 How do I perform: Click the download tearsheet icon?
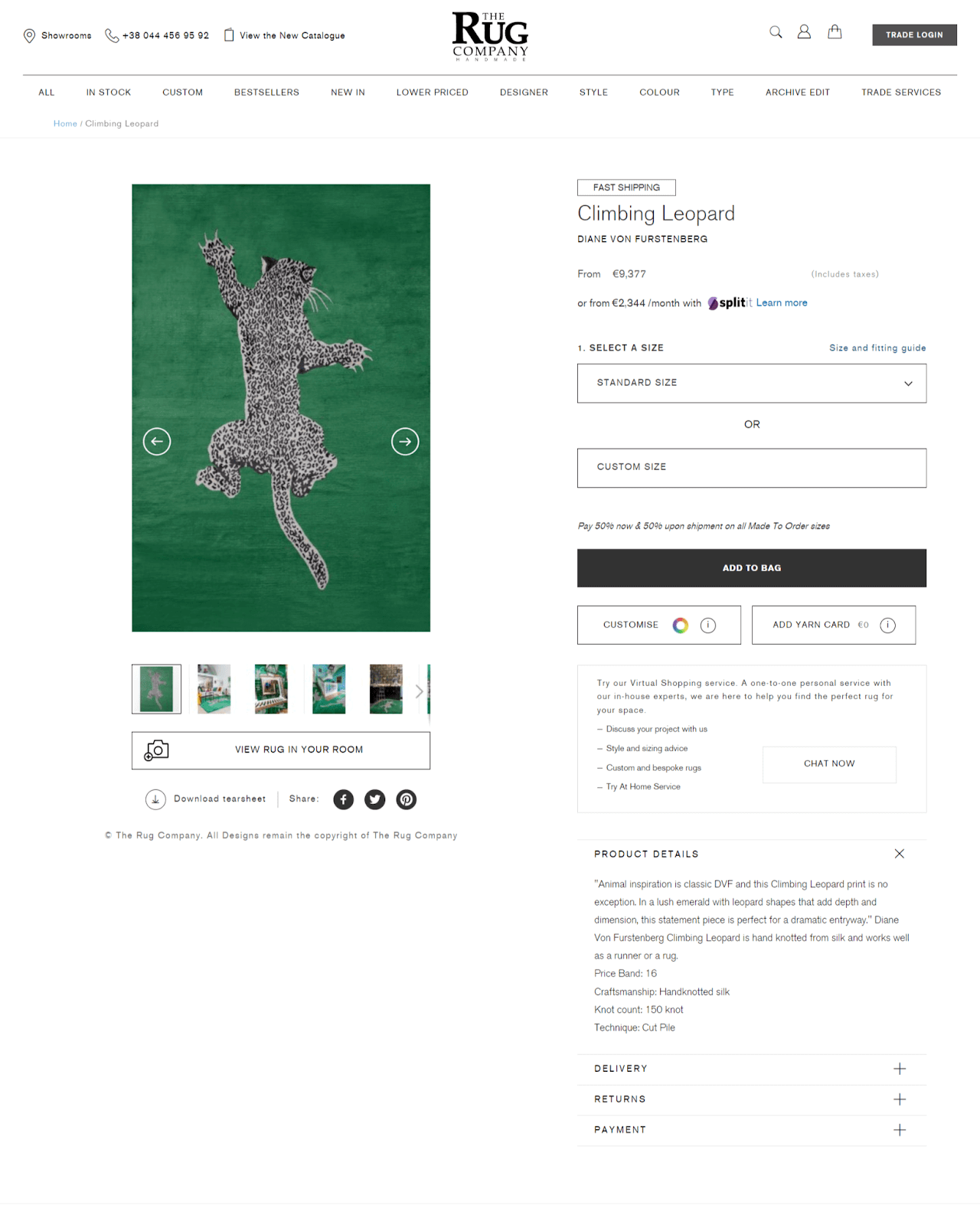pos(155,799)
